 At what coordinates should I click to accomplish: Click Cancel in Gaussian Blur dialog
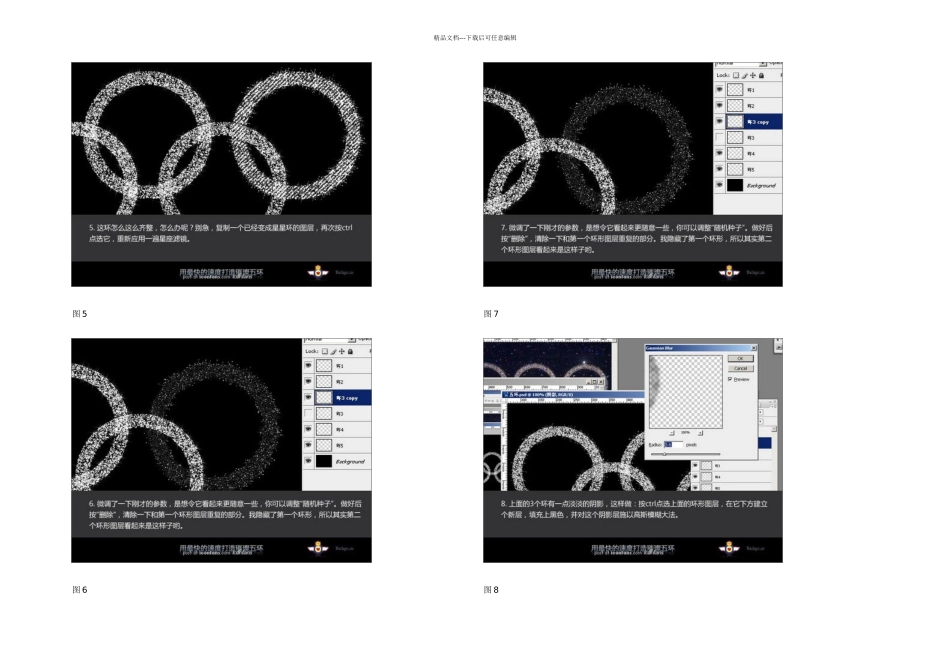point(740,368)
